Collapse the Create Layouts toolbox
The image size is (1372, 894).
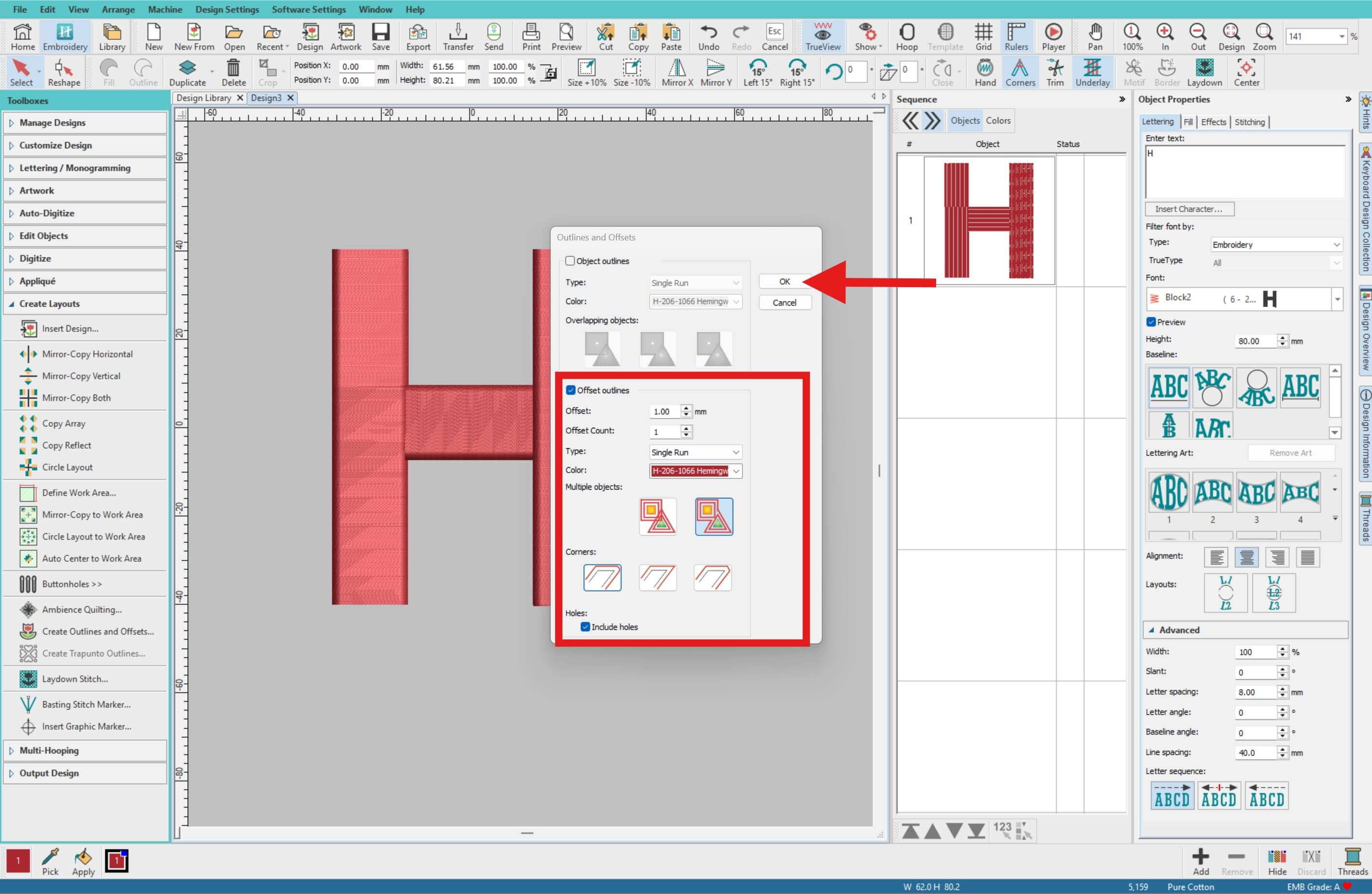pyautogui.click(x=85, y=303)
